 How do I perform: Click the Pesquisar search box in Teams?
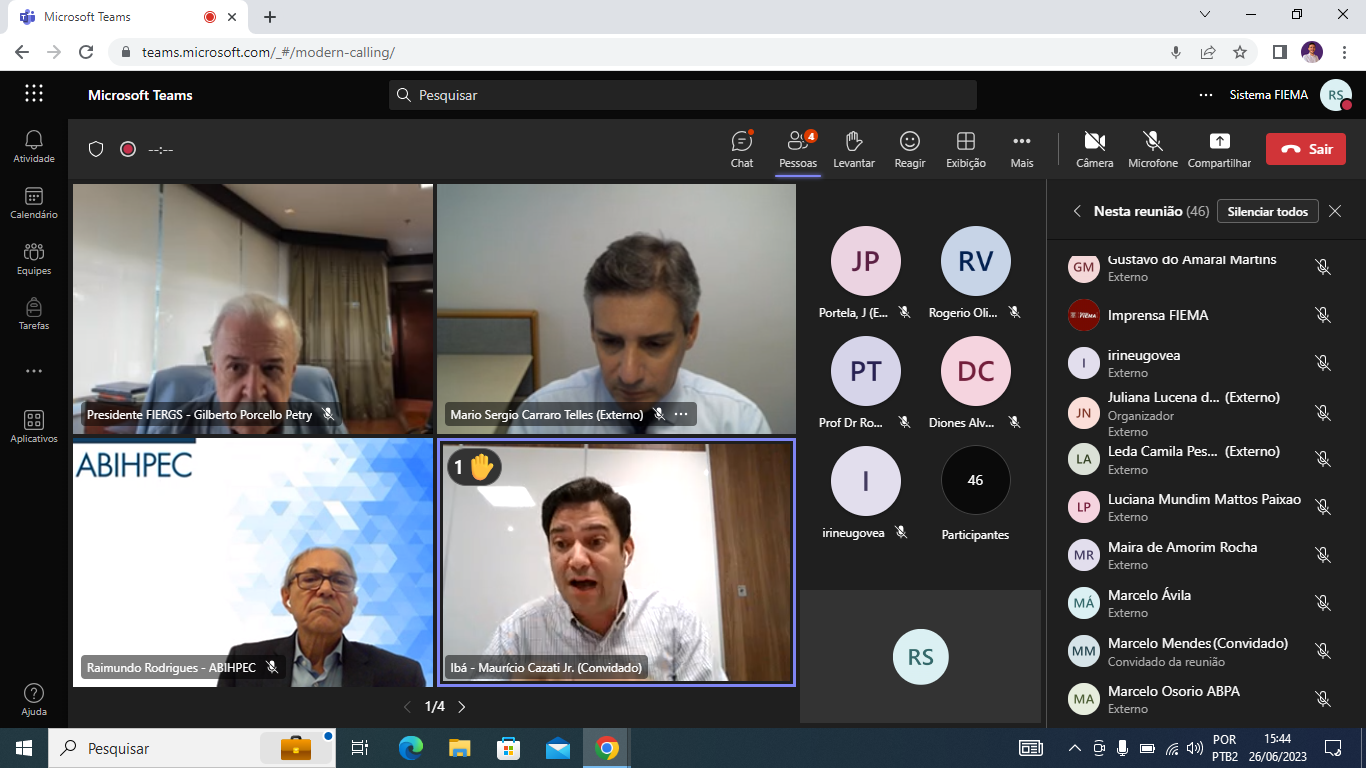[683, 95]
